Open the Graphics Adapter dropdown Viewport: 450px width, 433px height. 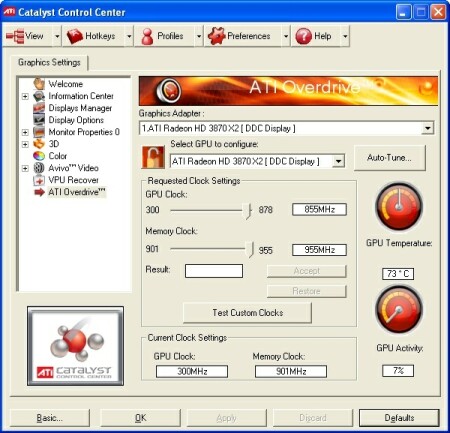click(427, 128)
